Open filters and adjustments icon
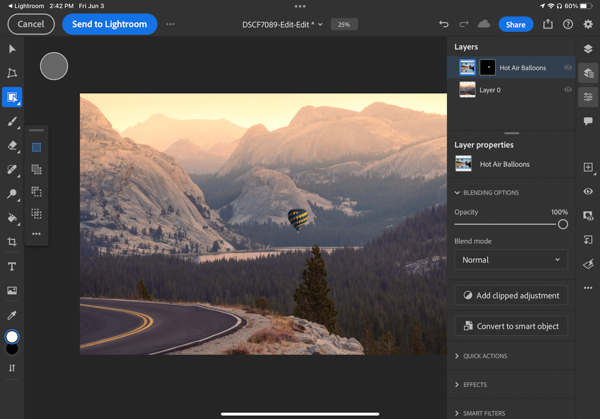Screen dimensions: 600x419 point(588,264)
